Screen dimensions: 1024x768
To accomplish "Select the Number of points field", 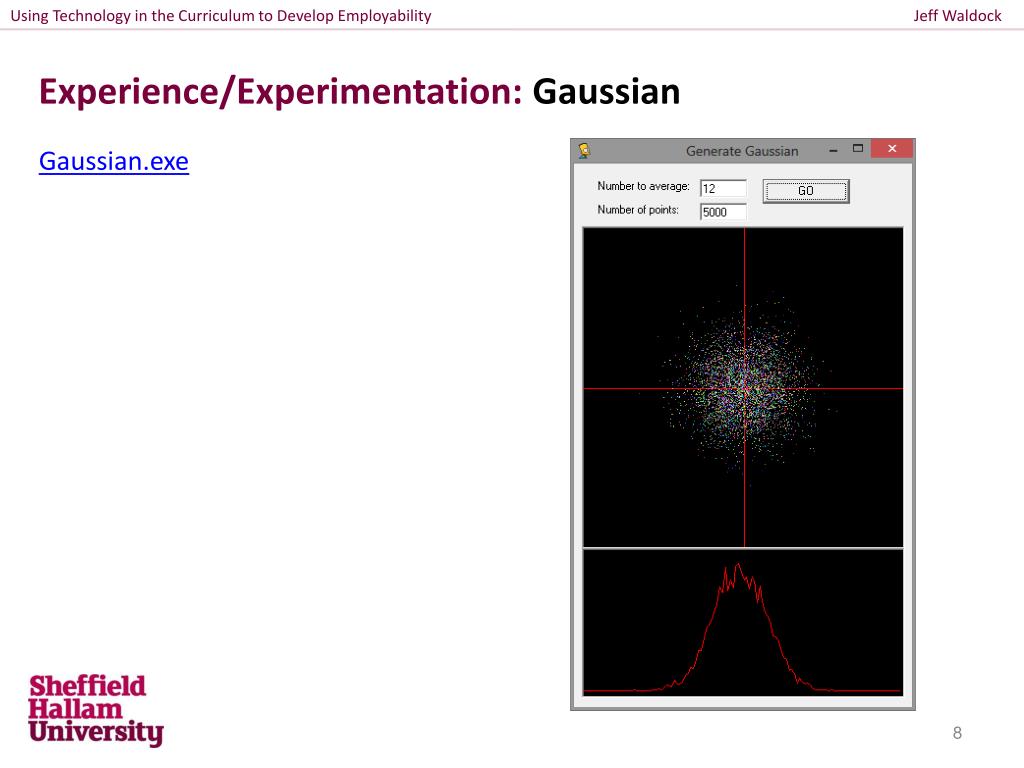I will [x=723, y=212].
